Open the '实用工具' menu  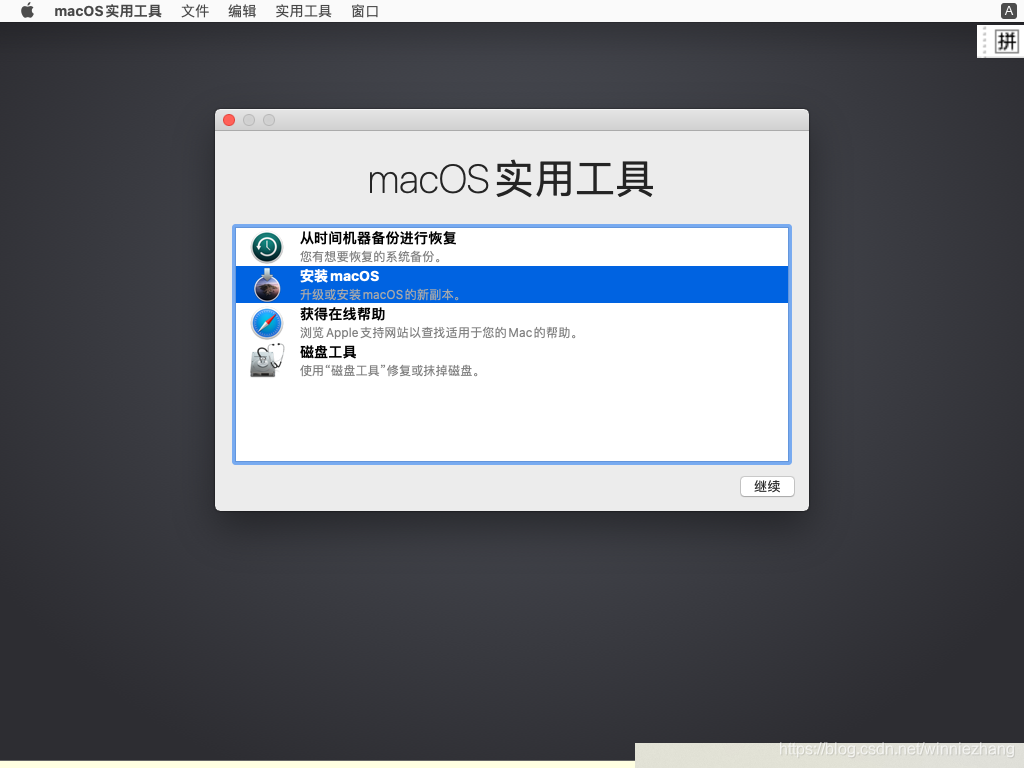point(304,11)
